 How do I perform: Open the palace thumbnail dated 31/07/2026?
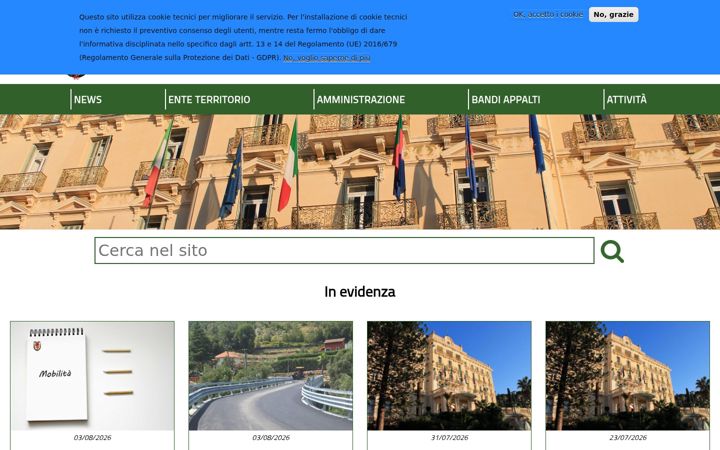click(x=449, y=376)
